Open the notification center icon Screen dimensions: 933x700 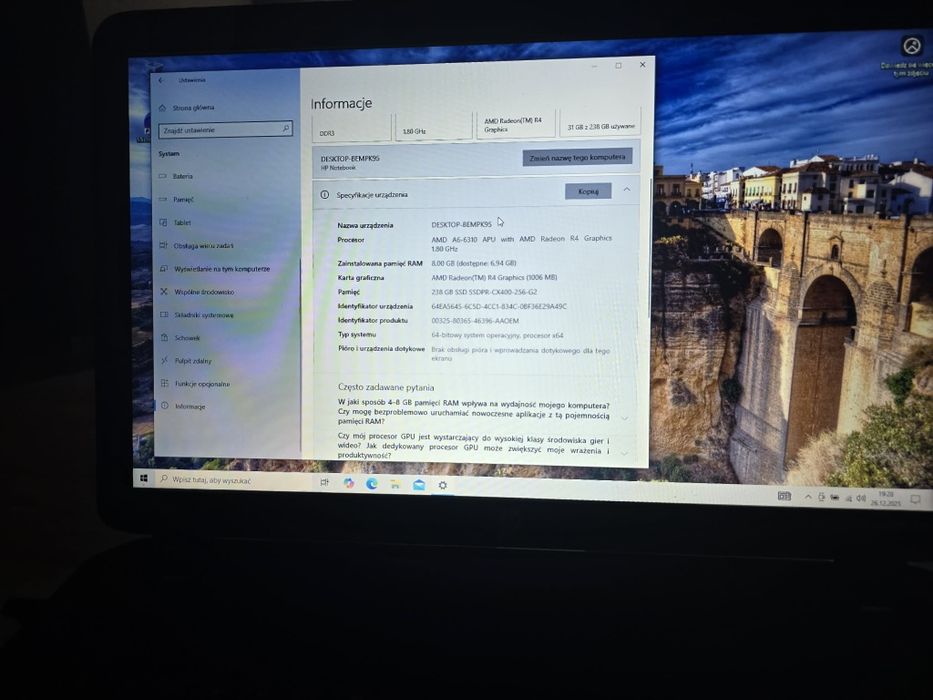coord(916,499)
